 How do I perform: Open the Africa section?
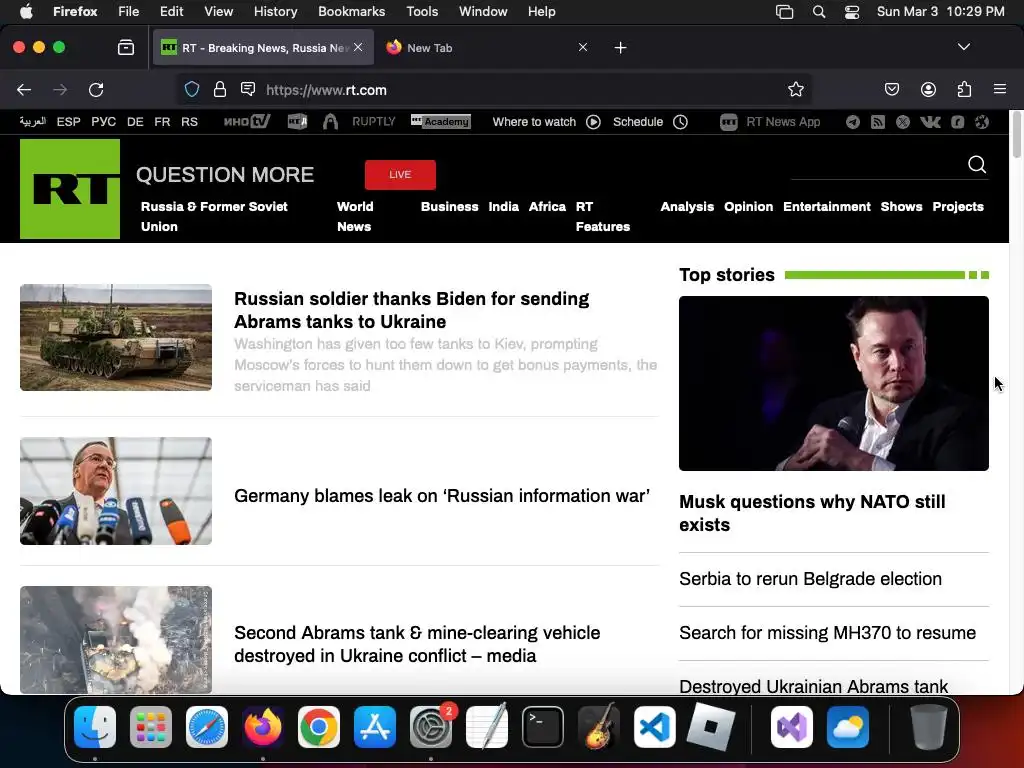[x=547, y=206]
